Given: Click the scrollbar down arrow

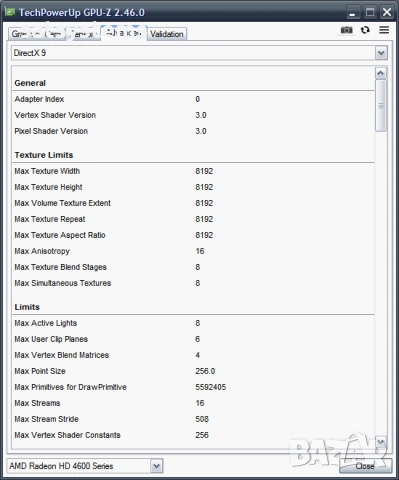Looking at the screenshot, I should pos(381,442).
